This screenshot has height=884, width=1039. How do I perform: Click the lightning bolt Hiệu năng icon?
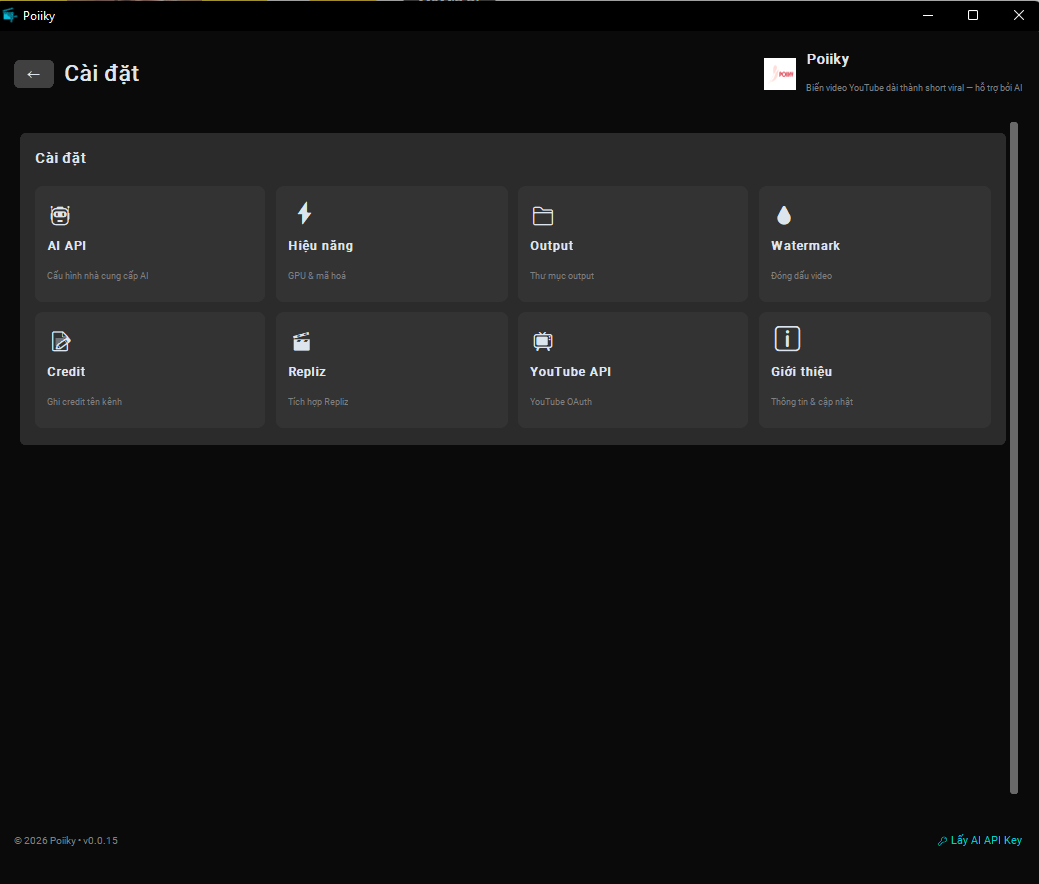coord(304,213)
